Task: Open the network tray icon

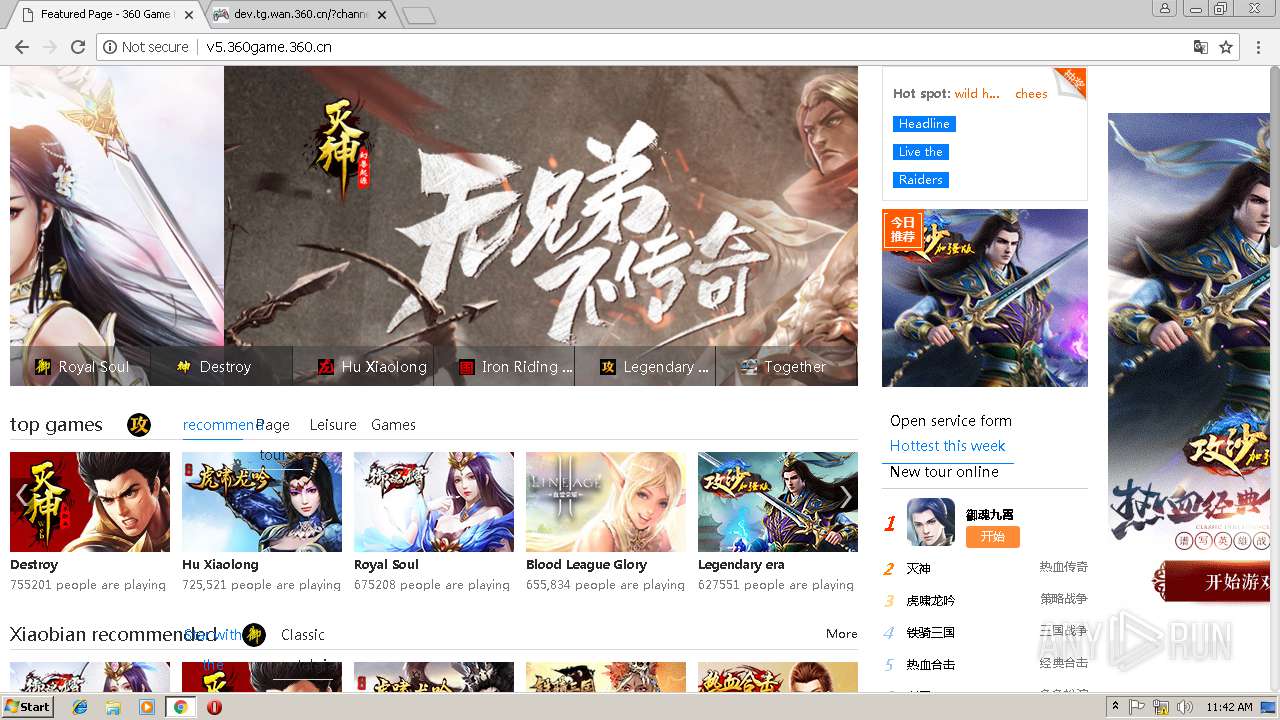Action: point(1162,707)
